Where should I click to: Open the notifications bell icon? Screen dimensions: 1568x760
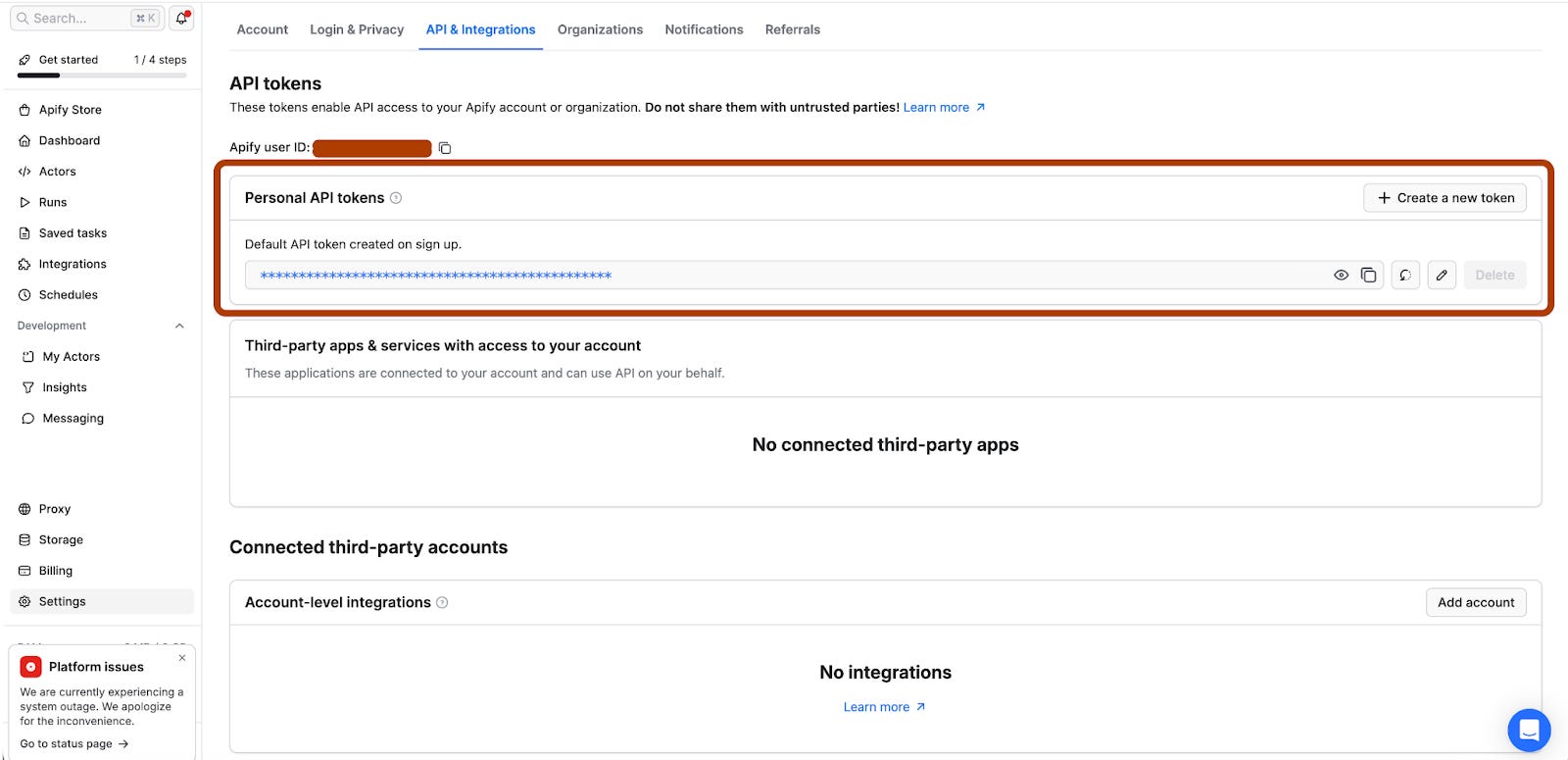point(181,18)
